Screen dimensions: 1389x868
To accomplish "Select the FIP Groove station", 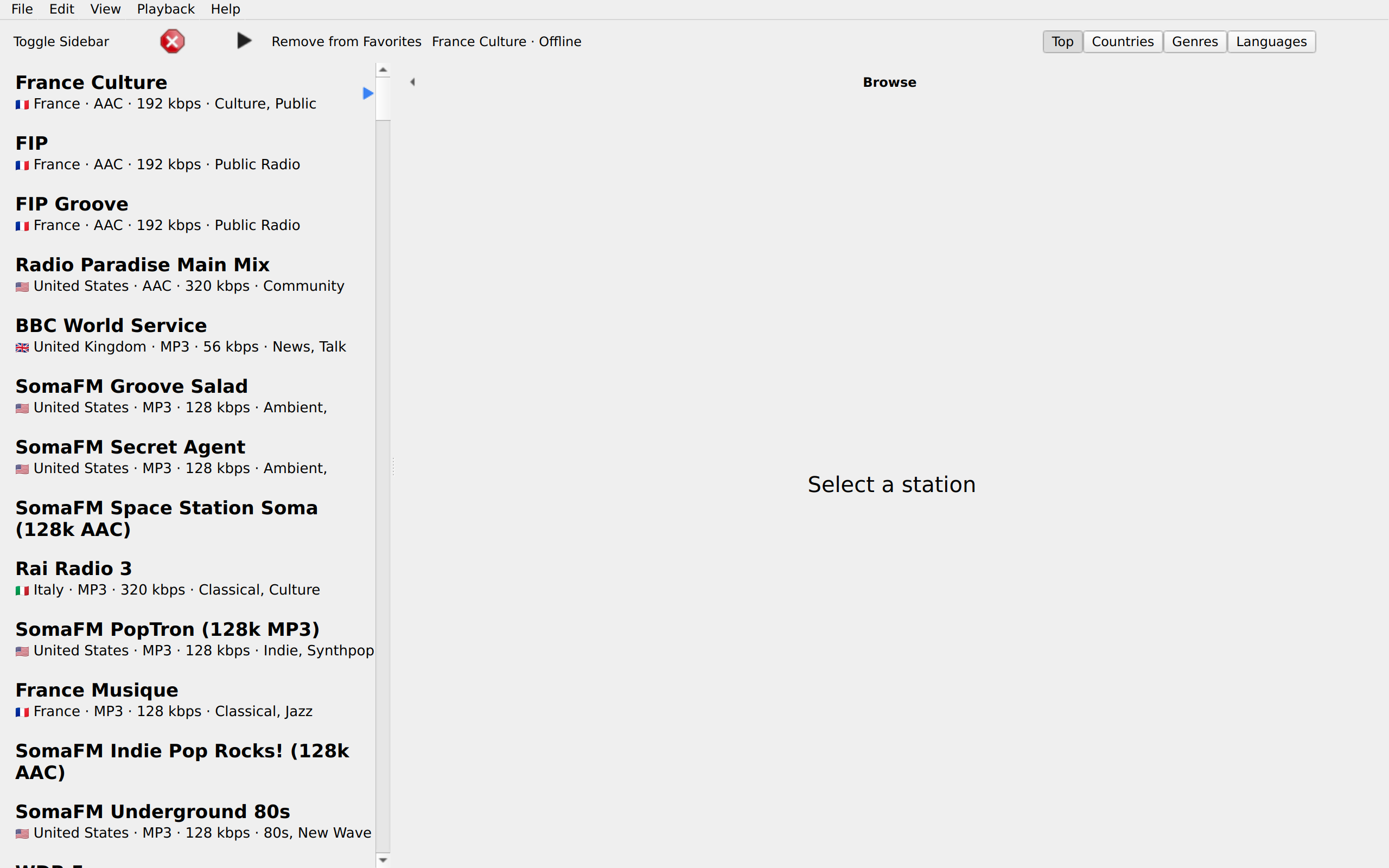I will 188,214.
